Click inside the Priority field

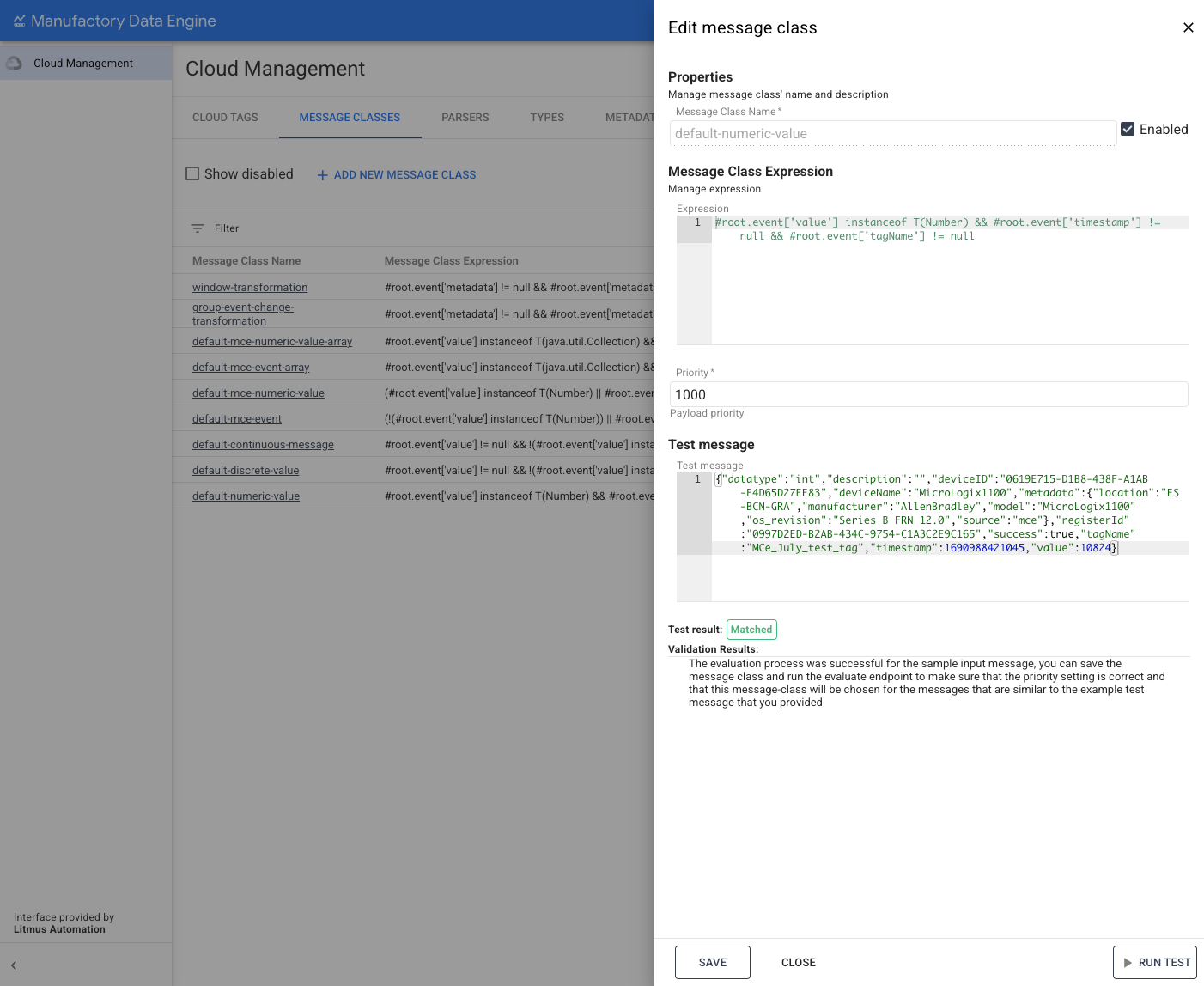pyautogui.click(x=927, y=394)
